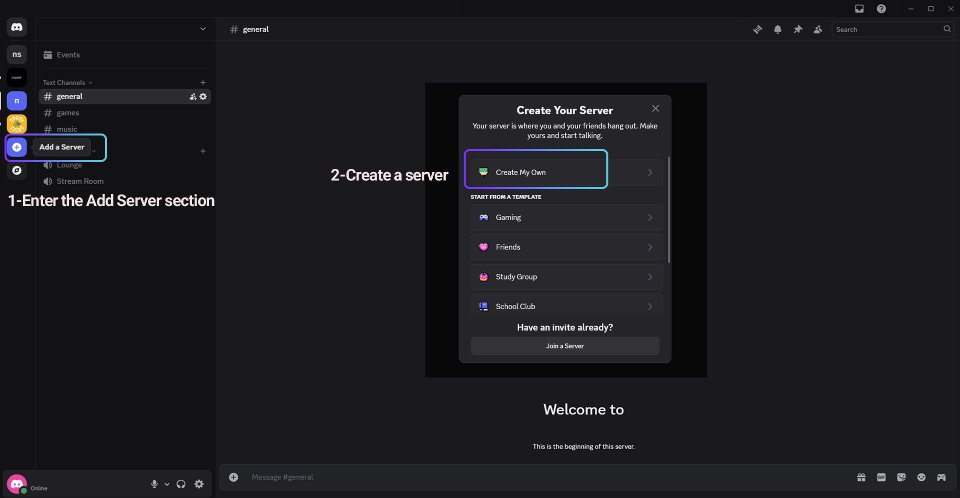The height and width of the screenshot is (498, 960).
Task: Click the search magnifier icon
Action: (x=947, y=29)
